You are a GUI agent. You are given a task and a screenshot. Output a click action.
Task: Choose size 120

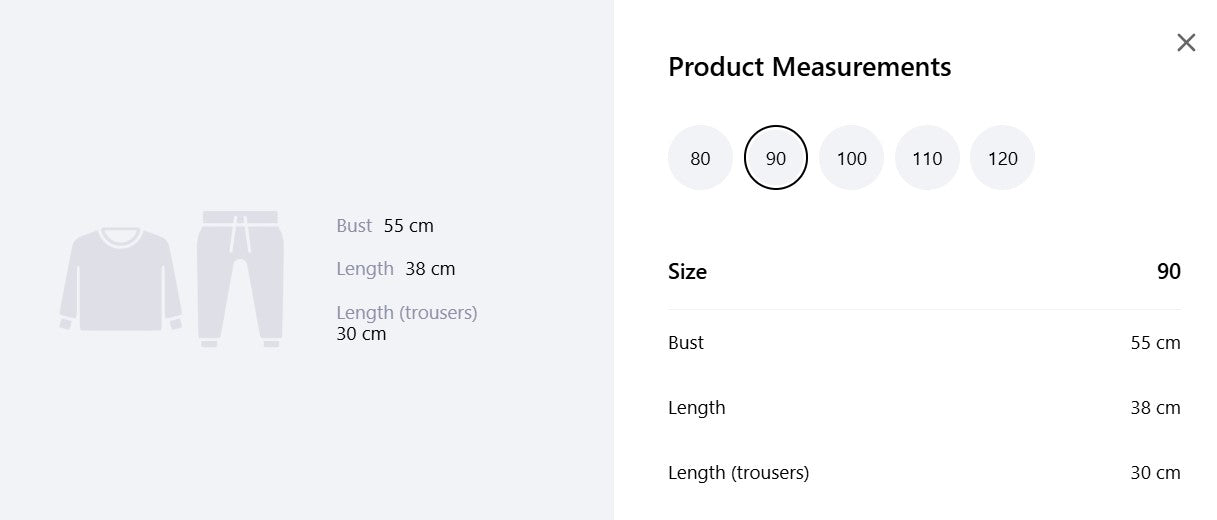coord(1003,158)
